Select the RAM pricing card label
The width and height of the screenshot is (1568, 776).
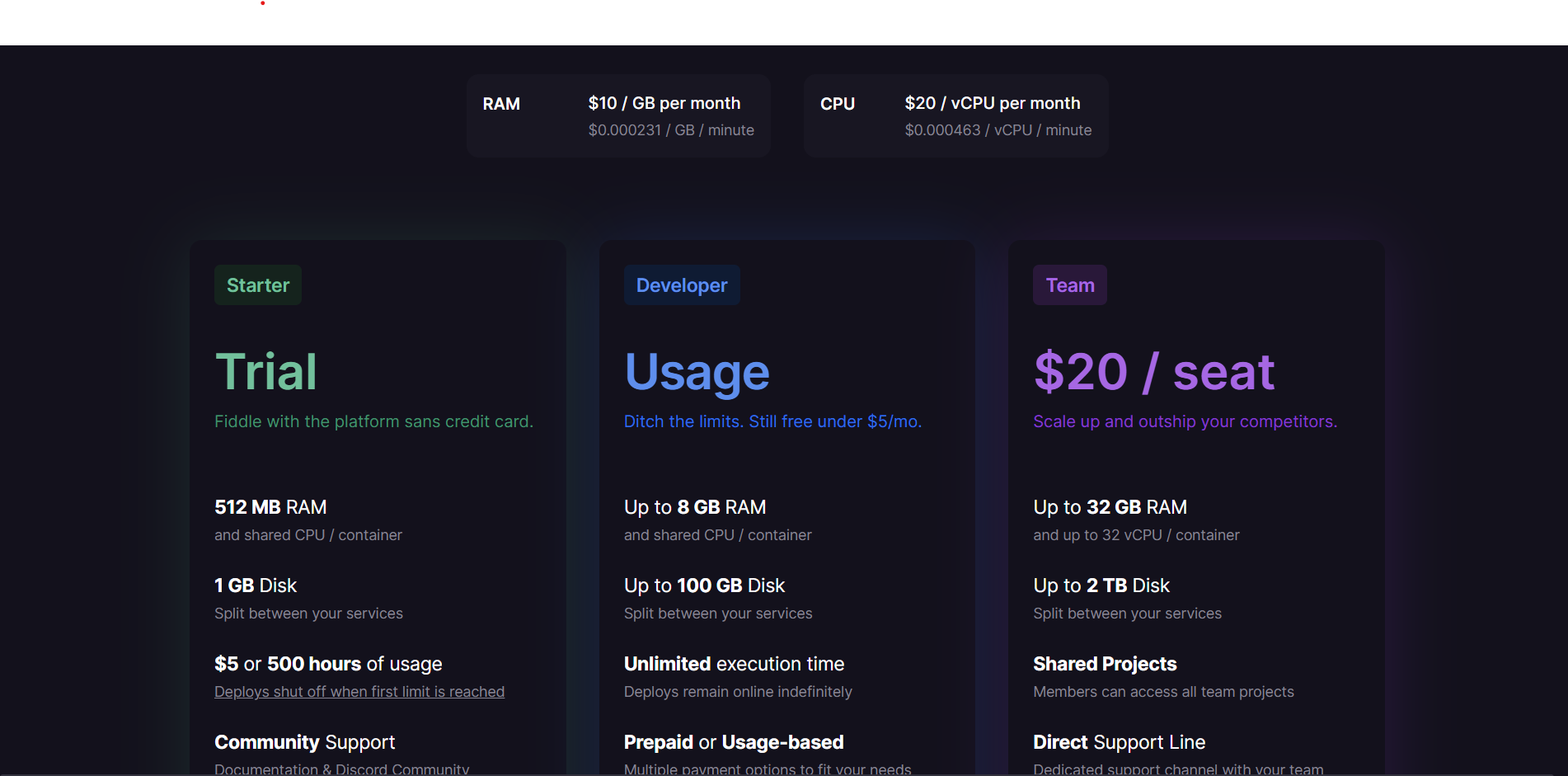pos(501,104)
